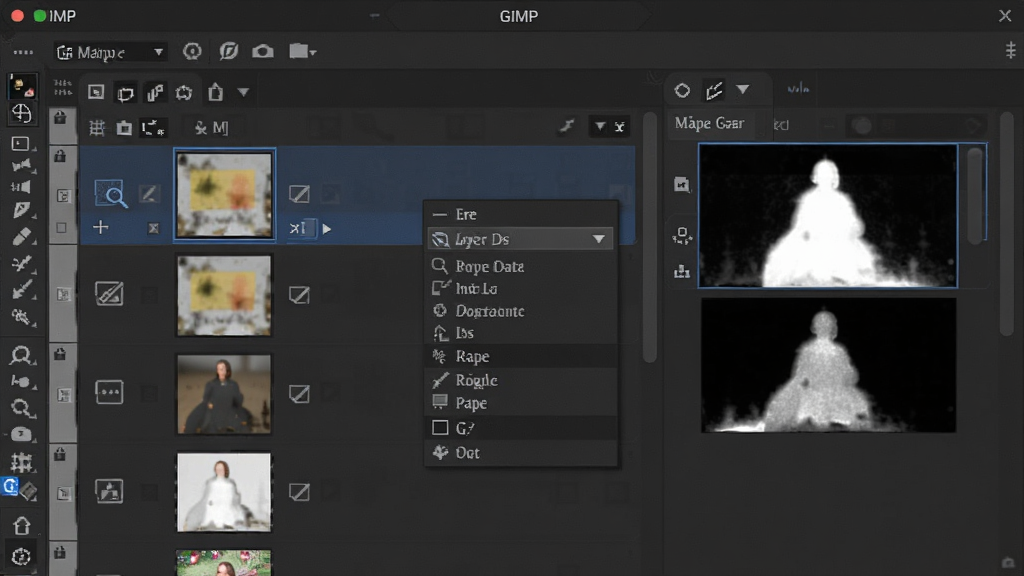Click the play arrow next to 'xI' field
The height and width of the screenshot is (576, 1024).
327,229
